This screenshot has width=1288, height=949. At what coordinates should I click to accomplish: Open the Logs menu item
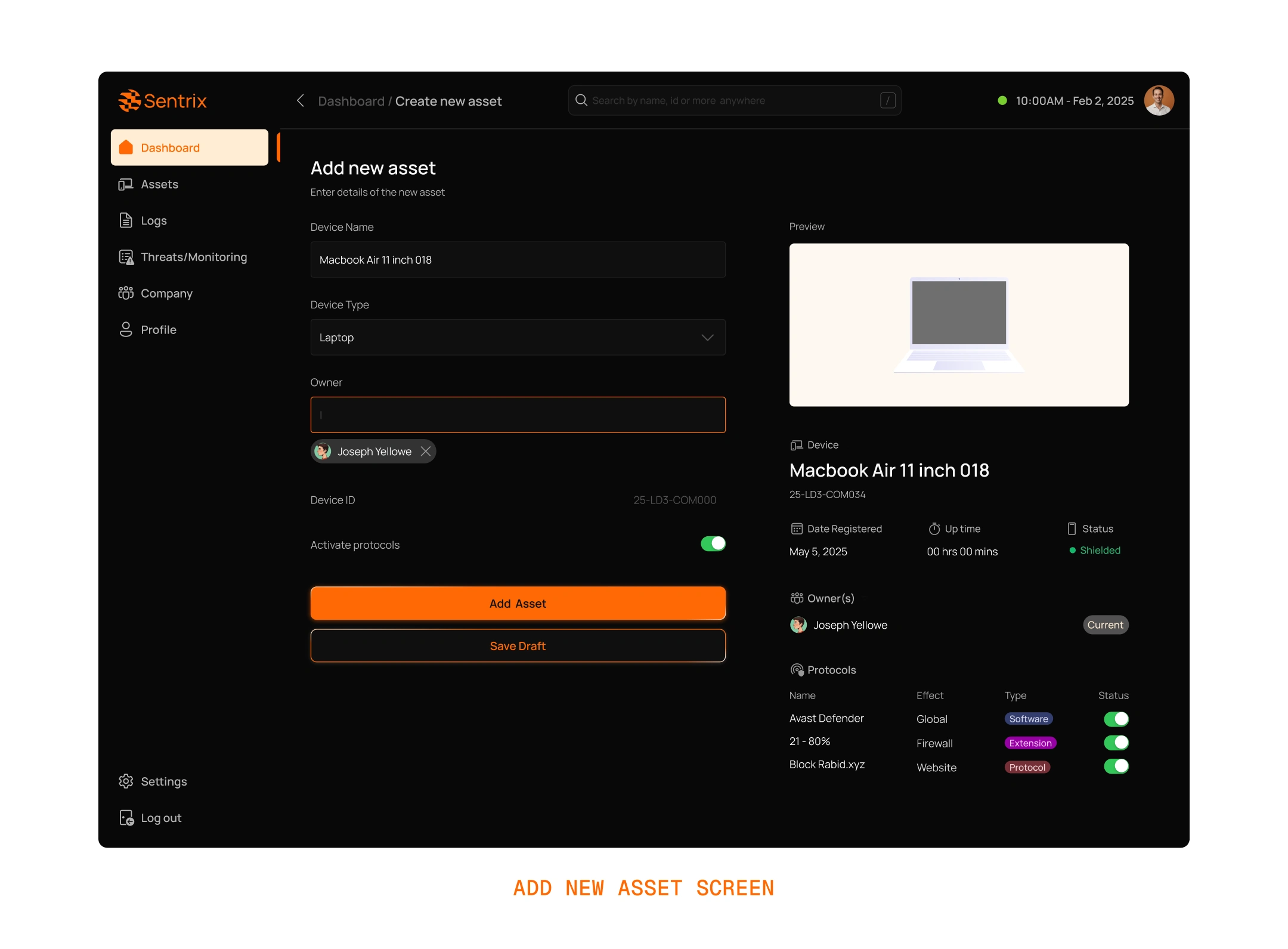pos(154,221)
